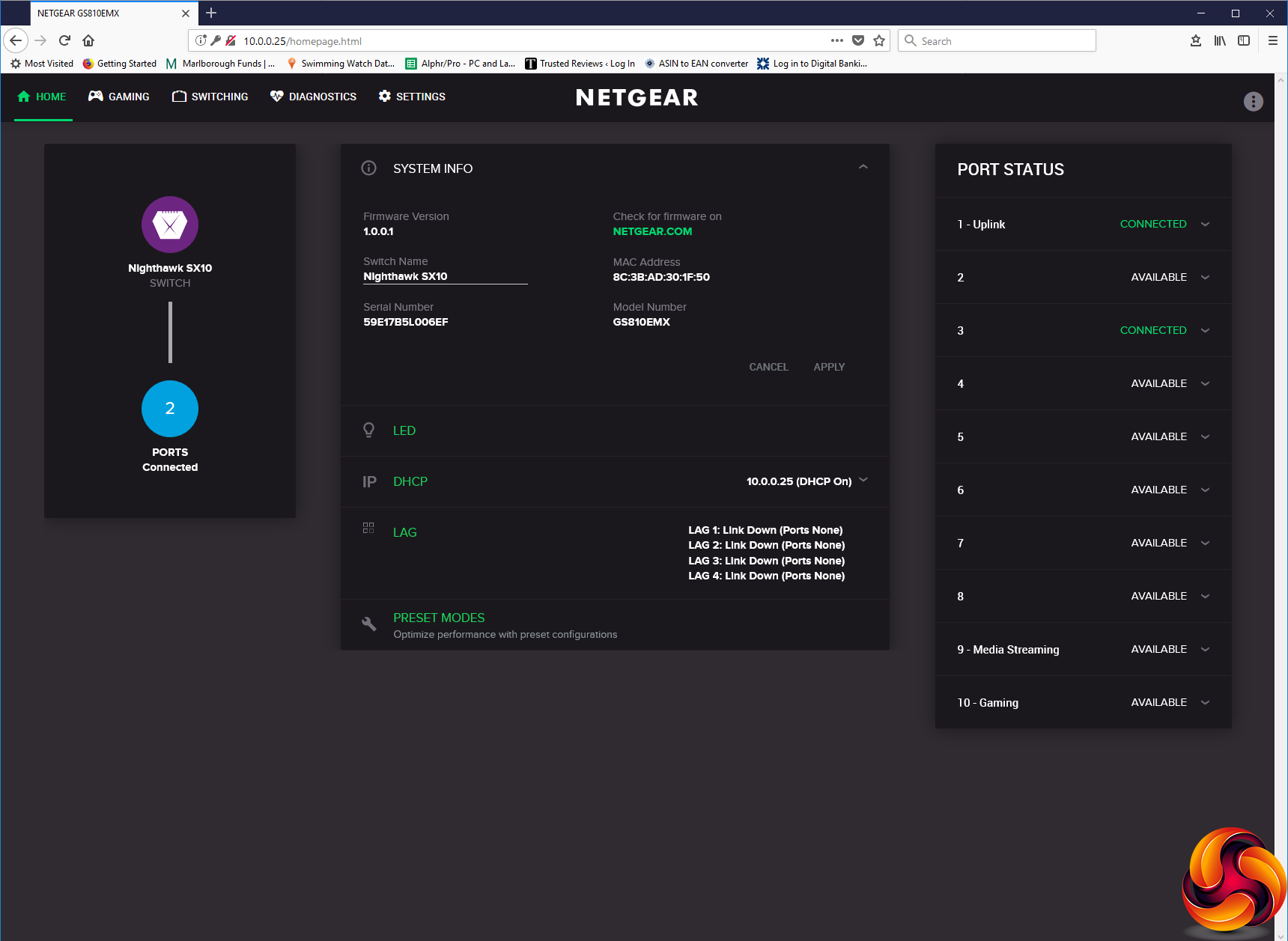Click the Pocket save icon
The image size is (1288, 941).
(858, 40)
